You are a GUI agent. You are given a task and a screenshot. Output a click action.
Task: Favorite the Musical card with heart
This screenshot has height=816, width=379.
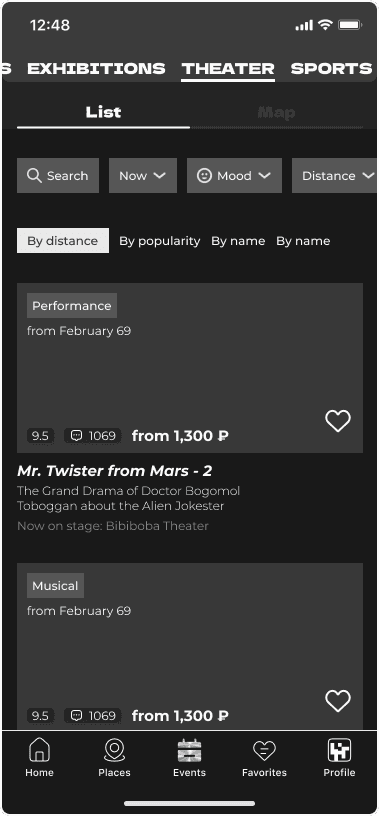tap(338, 701)
